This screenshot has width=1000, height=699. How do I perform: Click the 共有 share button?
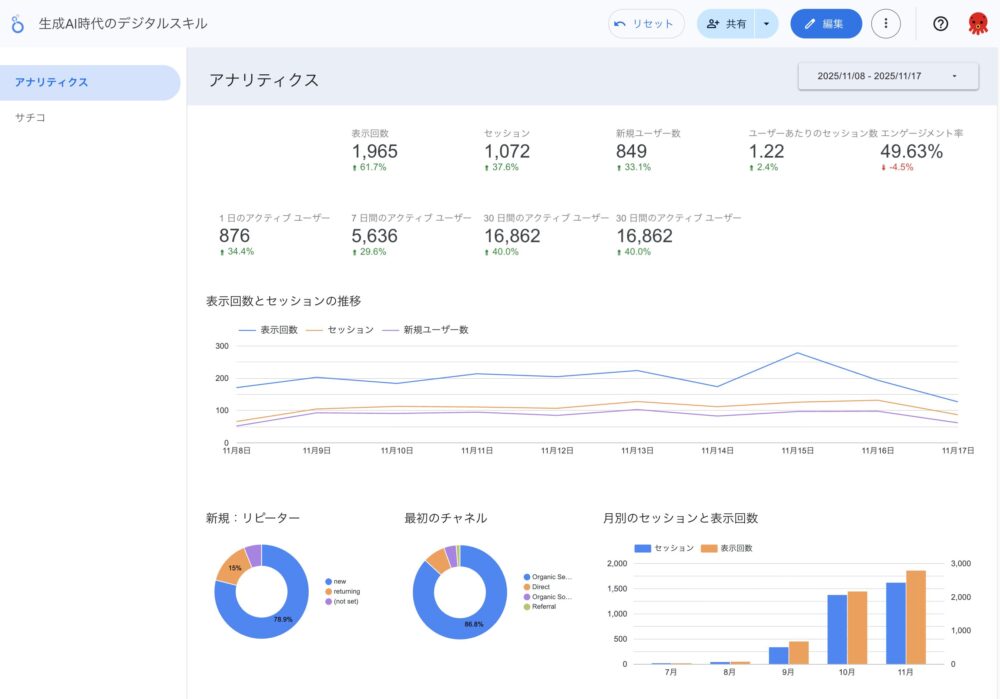pos(726,24)
